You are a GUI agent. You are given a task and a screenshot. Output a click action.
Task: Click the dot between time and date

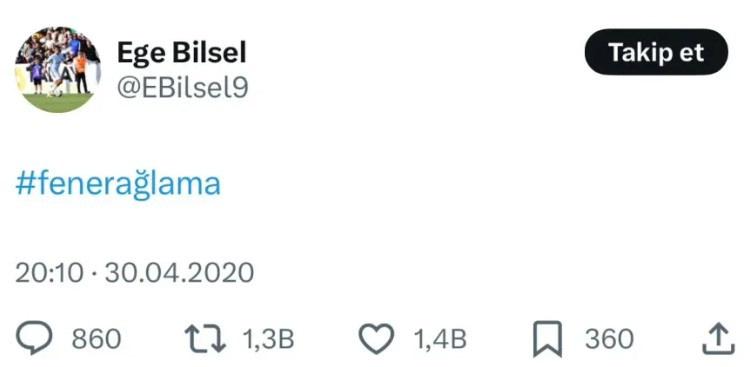coord(94,274)
